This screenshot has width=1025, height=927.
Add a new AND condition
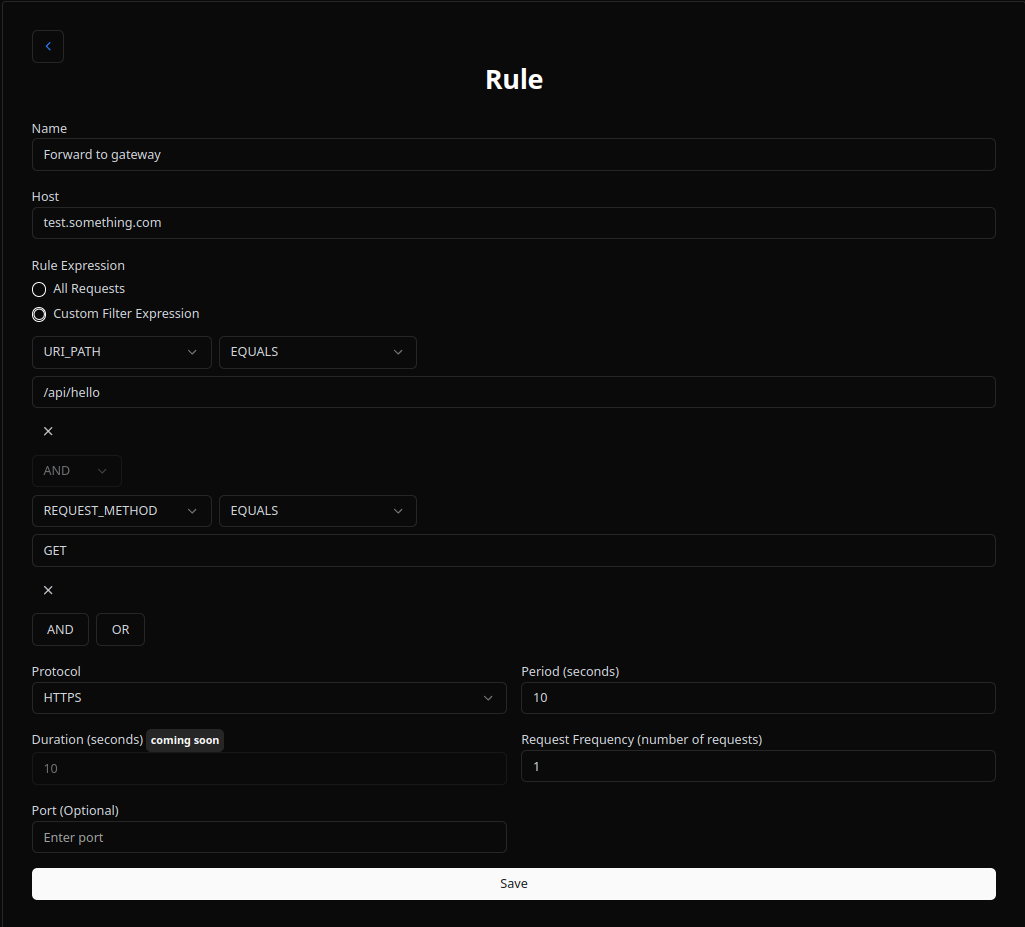pos(60,630)
